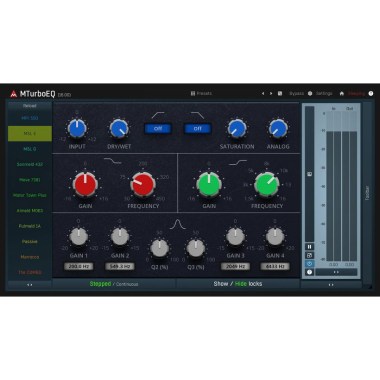The height and width of the screenshot is (380, 380).
Task: Click the green GAIN knob
Action: pos(209,184)
